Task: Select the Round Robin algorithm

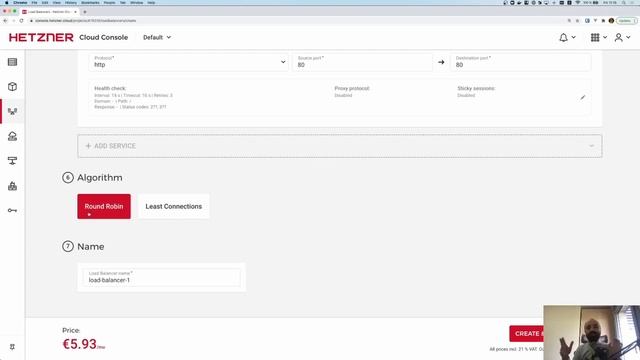Action: click(x=104, y=207)
